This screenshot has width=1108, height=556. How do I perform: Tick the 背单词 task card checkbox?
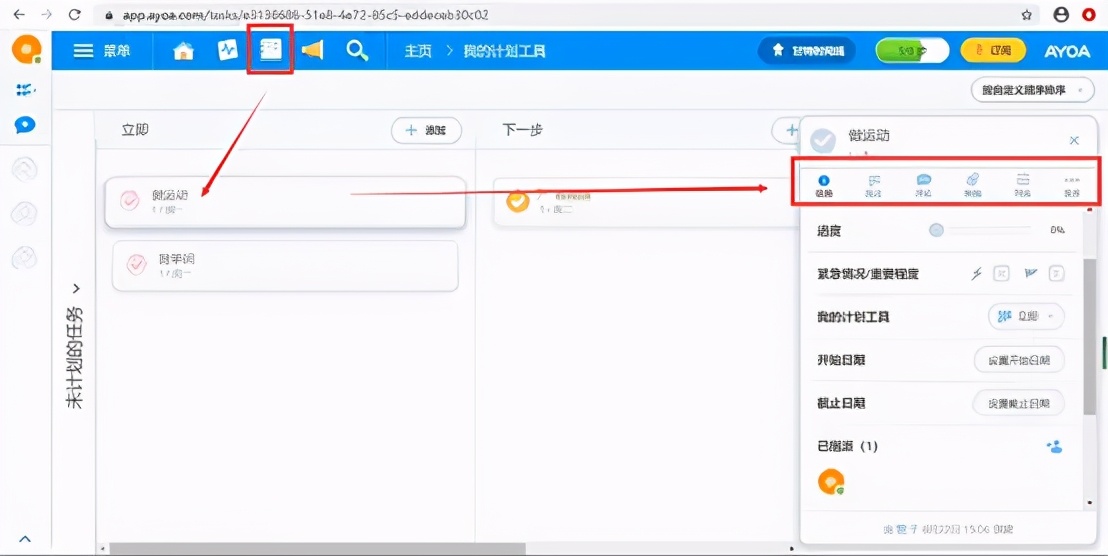click(136, 265)
